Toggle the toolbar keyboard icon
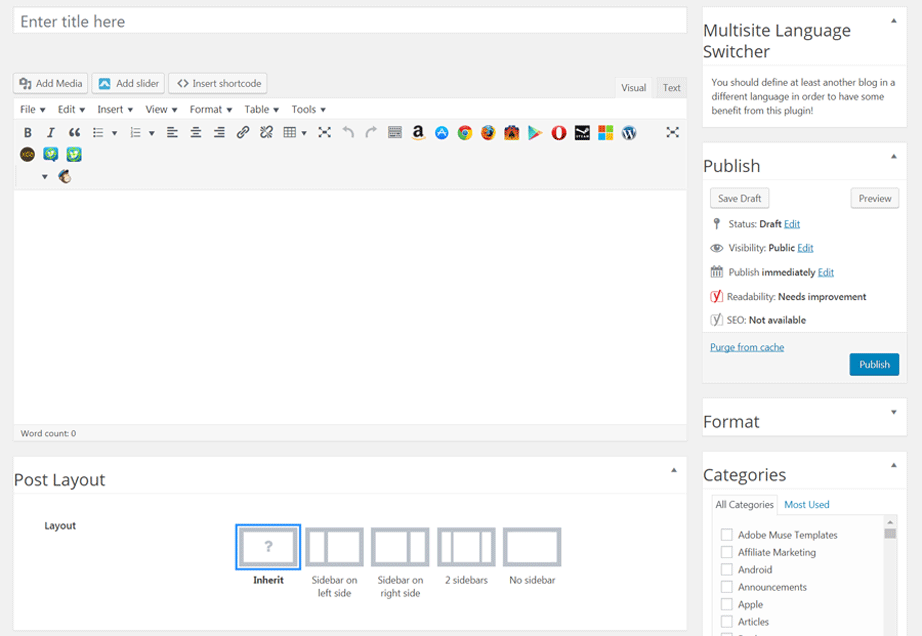The image size is (922, 636). [x=395, y=133]
